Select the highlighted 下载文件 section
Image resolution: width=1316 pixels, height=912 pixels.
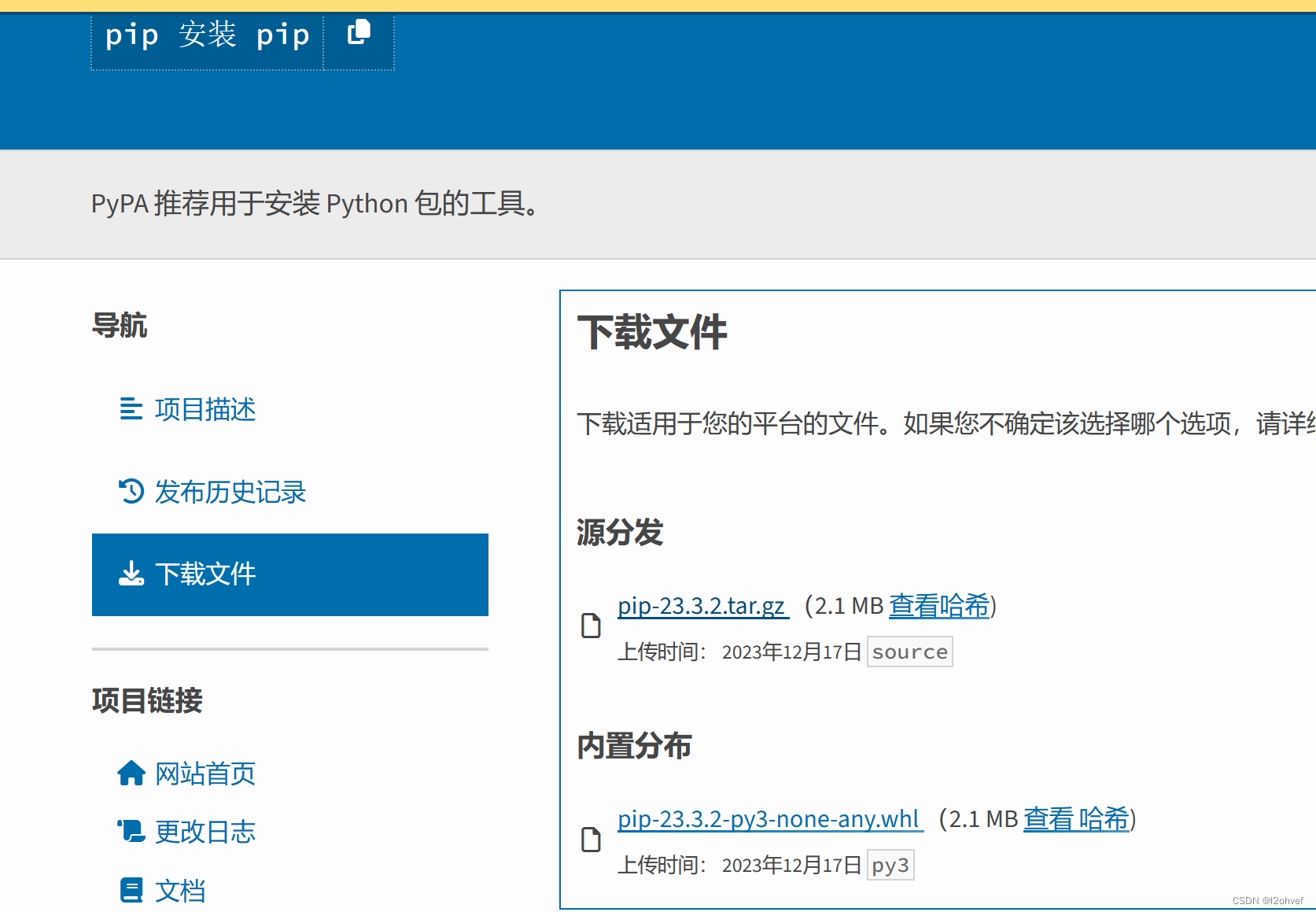coord(205,574)
